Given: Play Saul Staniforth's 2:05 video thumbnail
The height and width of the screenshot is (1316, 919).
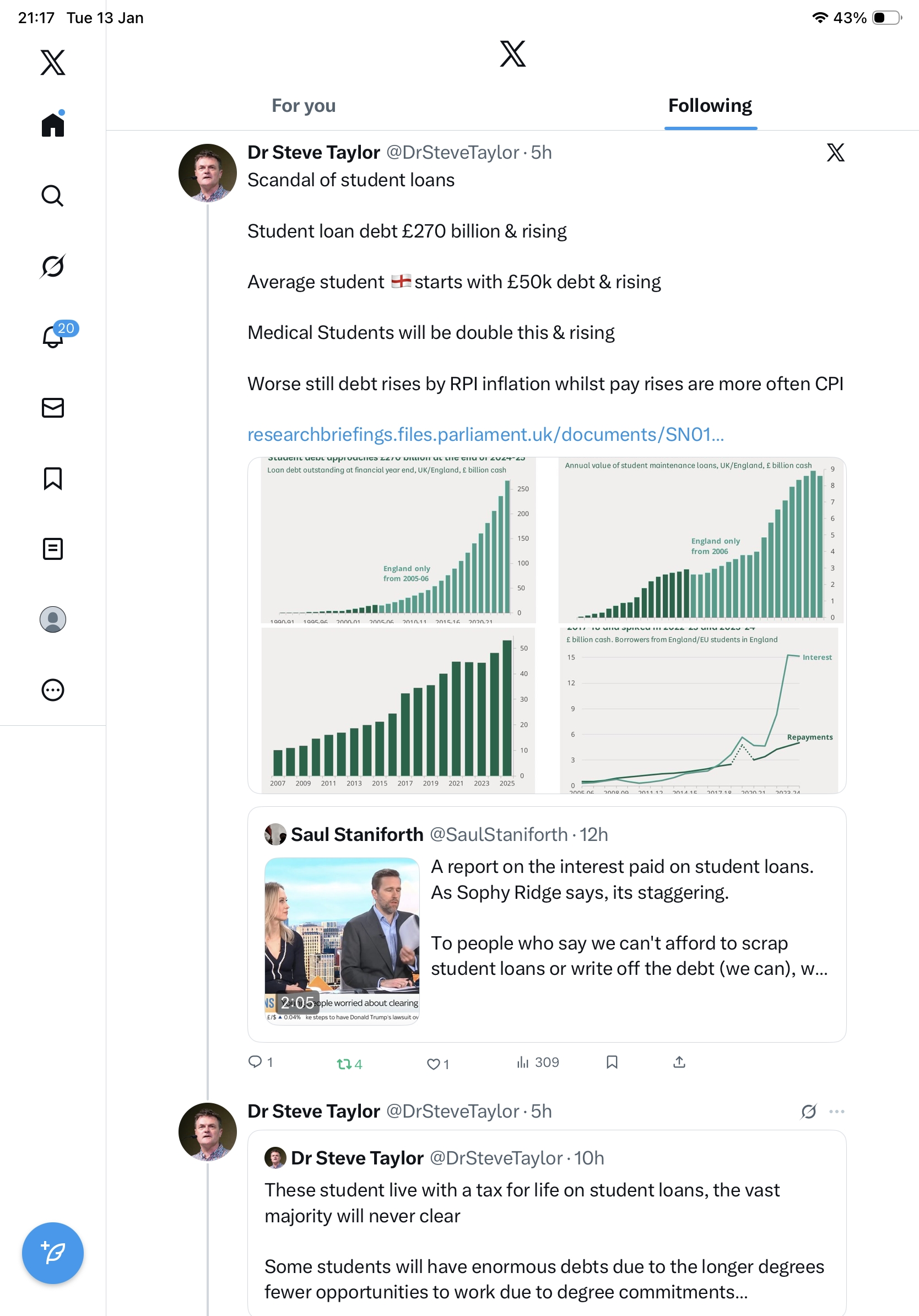Looking at the screenshot, I should 342,940.
